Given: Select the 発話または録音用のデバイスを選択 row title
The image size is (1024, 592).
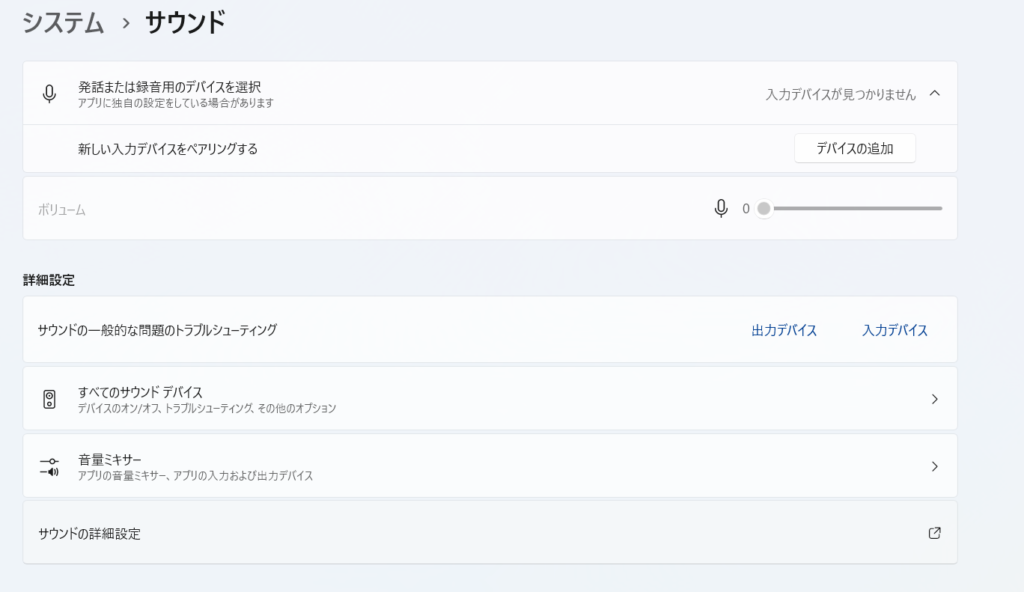Looking at the screenshot, I should [169, 87].
